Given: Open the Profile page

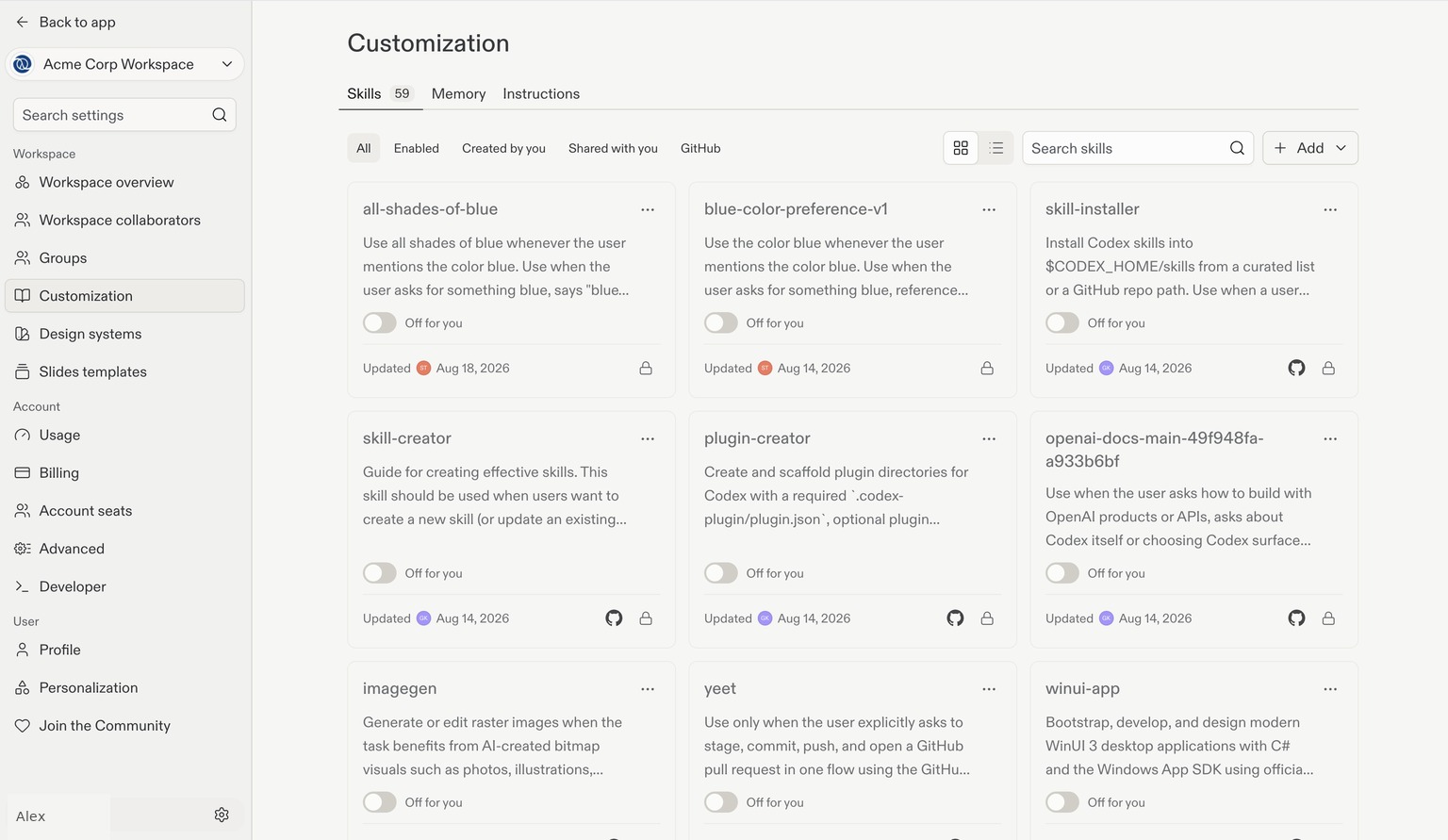Looking at the screenshot, I should click(124, 650).
